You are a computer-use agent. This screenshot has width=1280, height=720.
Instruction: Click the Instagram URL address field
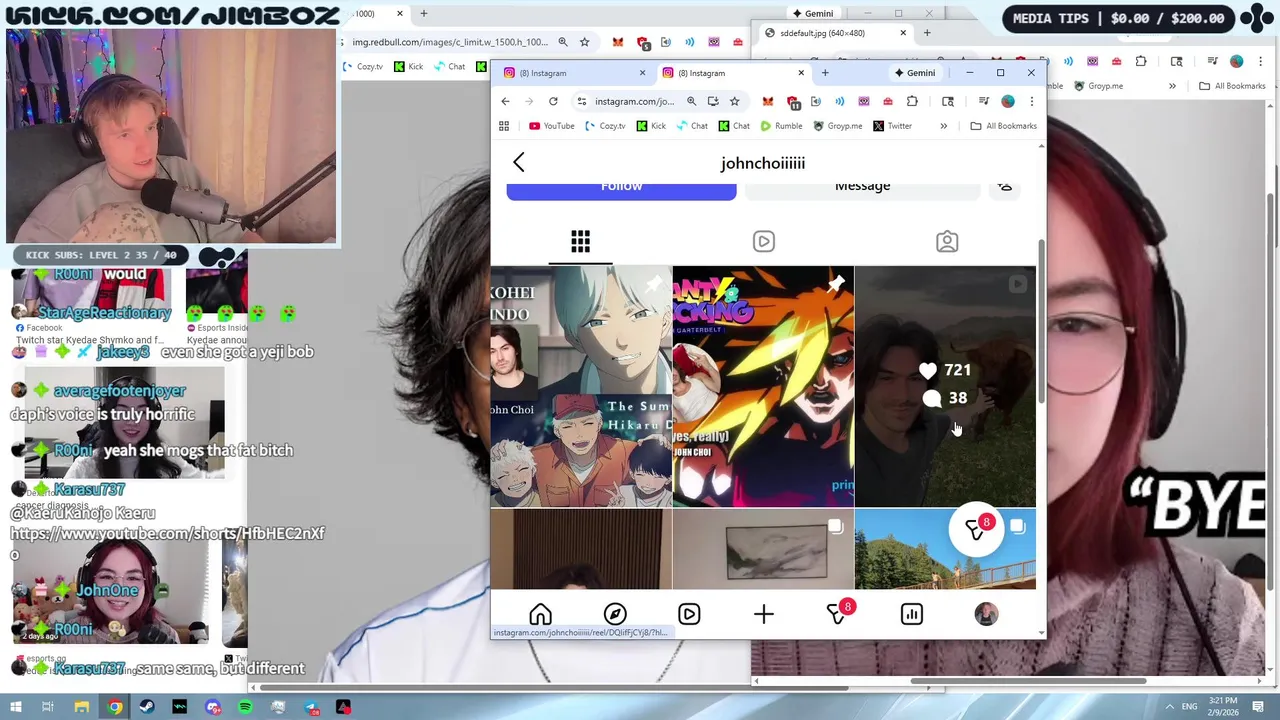point(634,101)
